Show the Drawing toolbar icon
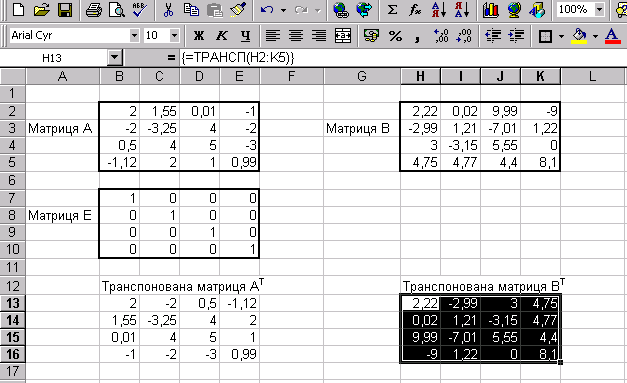This screenshot has height=383, width=627. pos(537,9)
